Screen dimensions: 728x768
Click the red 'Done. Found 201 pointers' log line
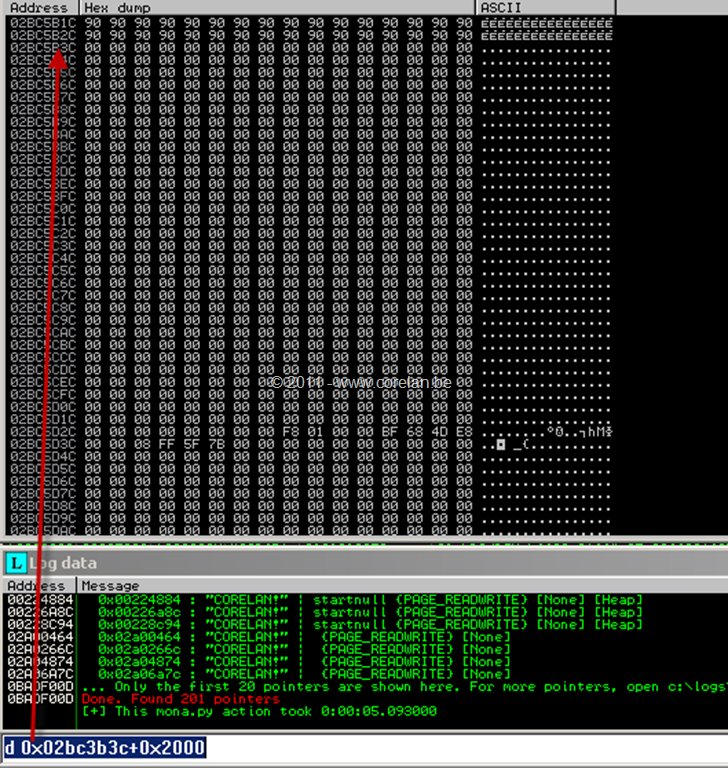[x=180, y=699]
